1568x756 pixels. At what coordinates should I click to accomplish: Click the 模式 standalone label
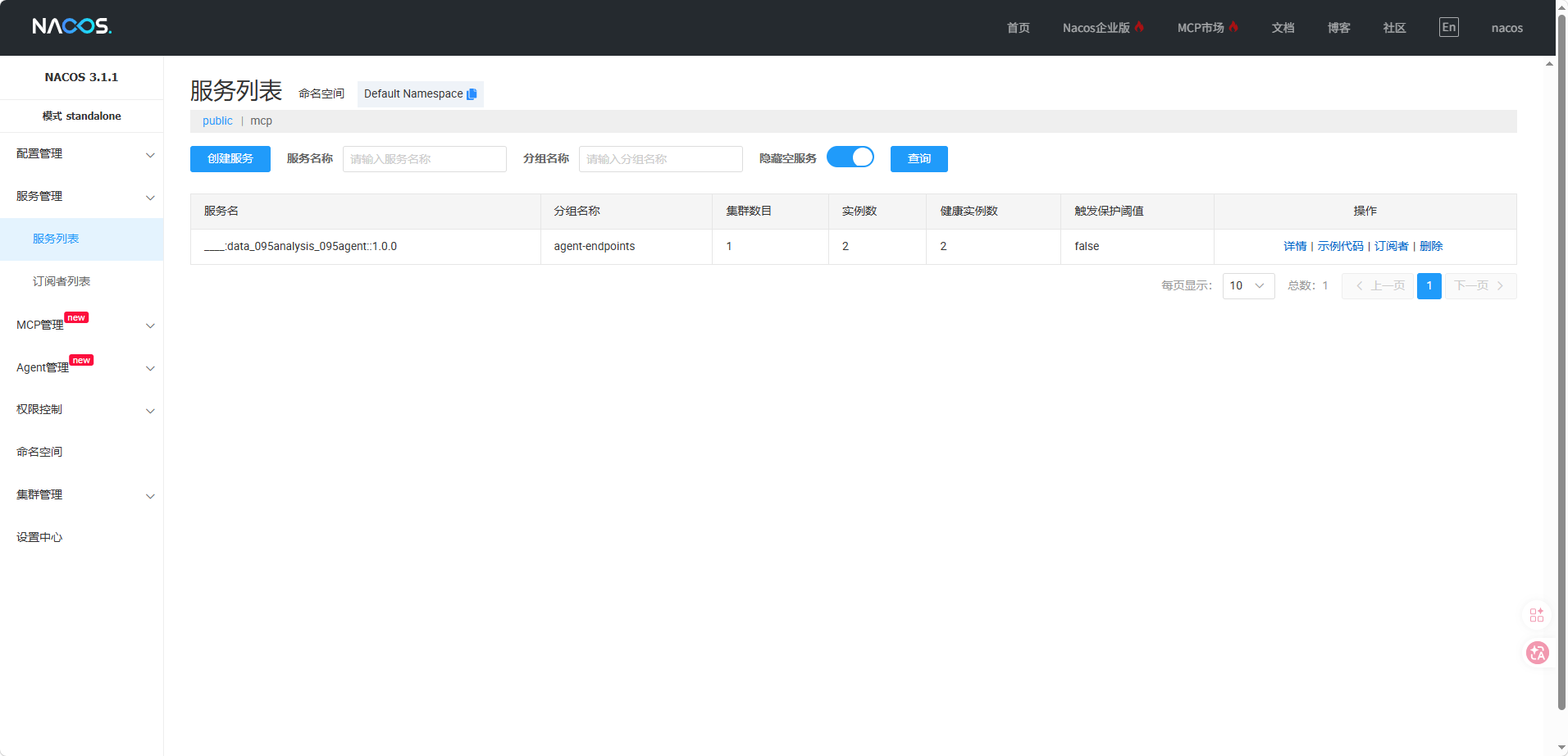point(81,116)
